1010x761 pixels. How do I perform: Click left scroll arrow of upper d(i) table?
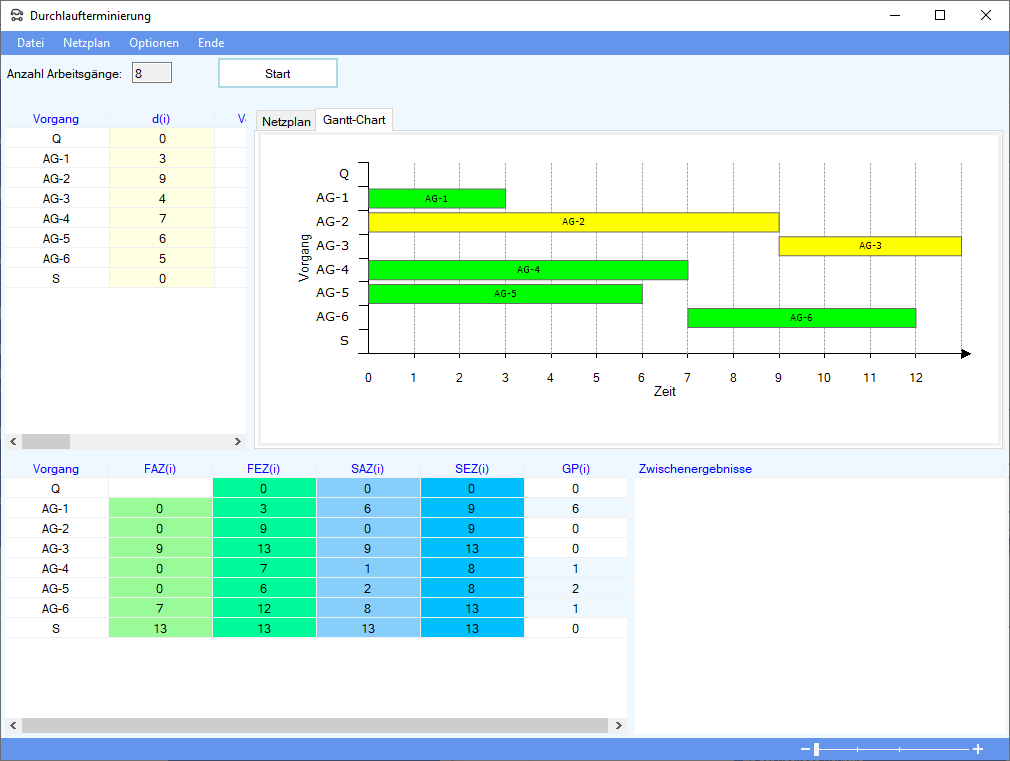tap(13, 441)
